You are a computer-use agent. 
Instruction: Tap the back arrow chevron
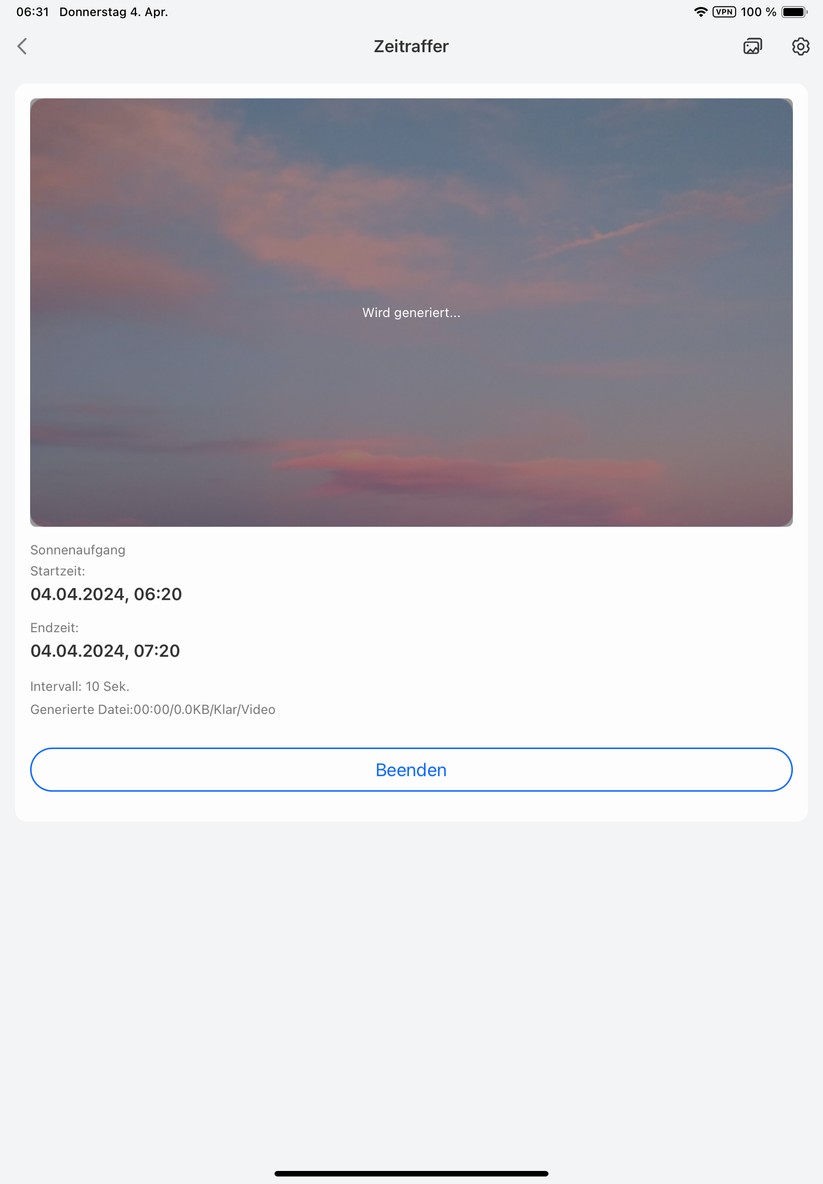[22, 47]
